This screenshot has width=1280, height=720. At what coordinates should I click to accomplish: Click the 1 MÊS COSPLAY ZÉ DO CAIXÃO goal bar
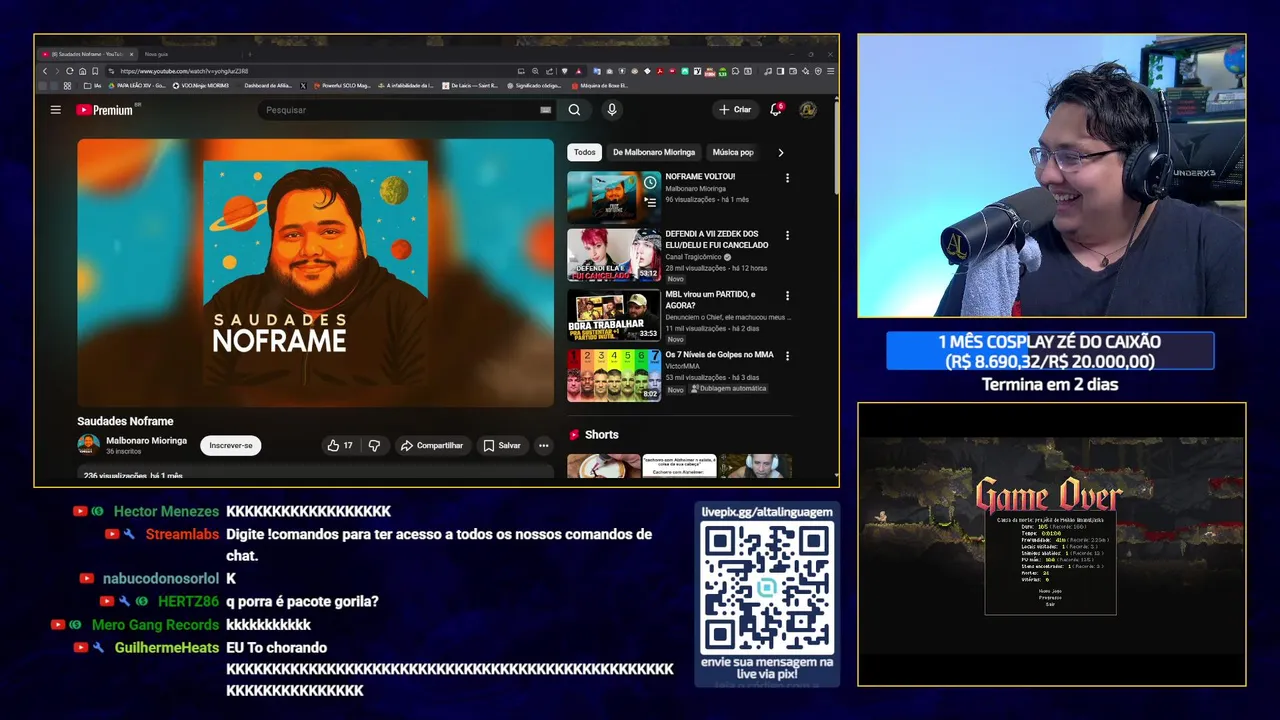(x=1050, y=351)
